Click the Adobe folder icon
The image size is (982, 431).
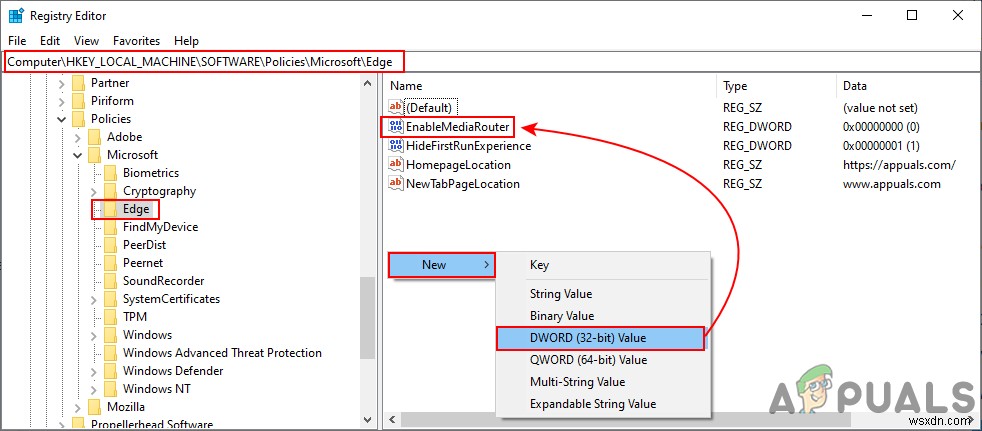click(94, 137)
